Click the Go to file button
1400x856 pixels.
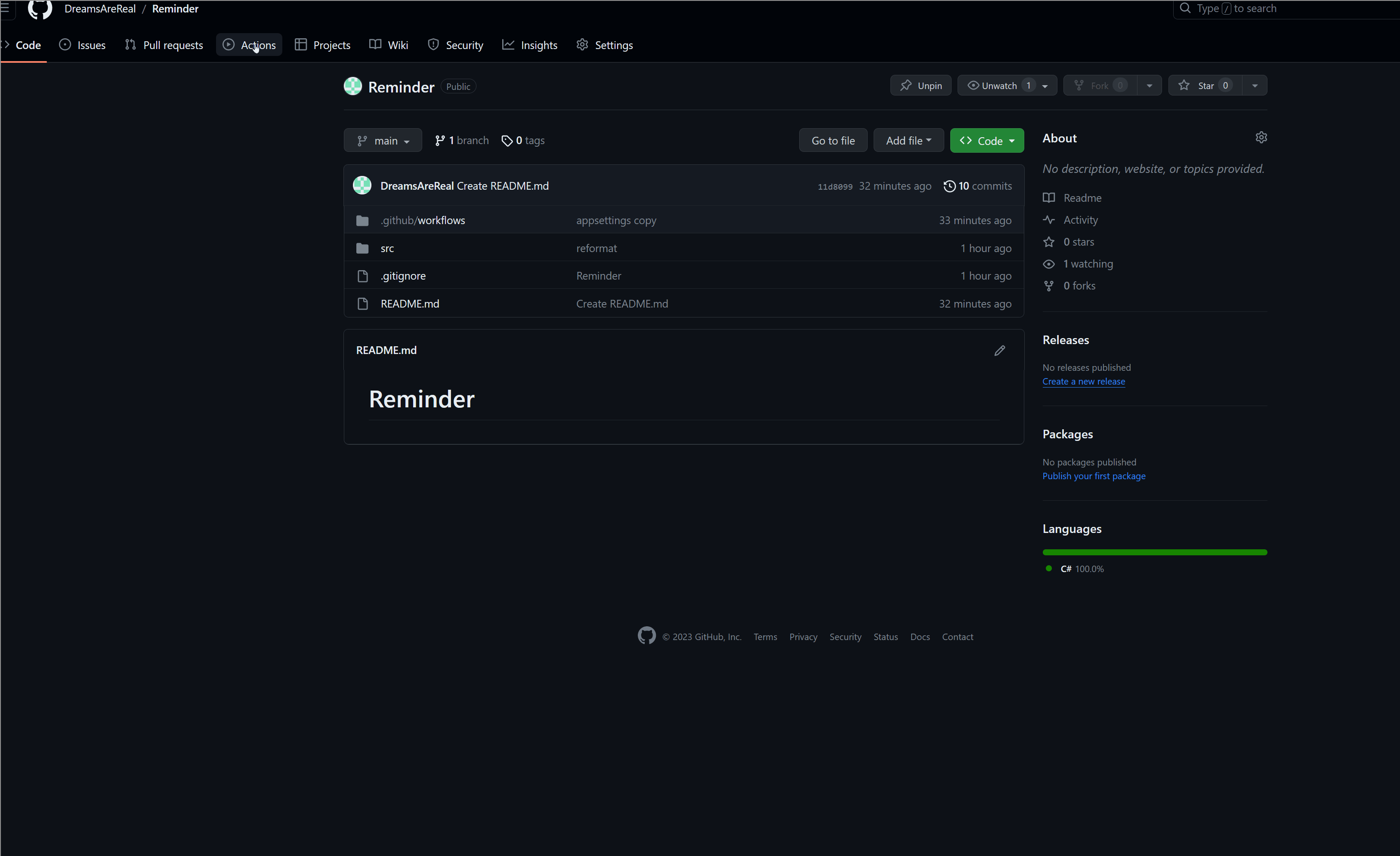tap(834, 140)
